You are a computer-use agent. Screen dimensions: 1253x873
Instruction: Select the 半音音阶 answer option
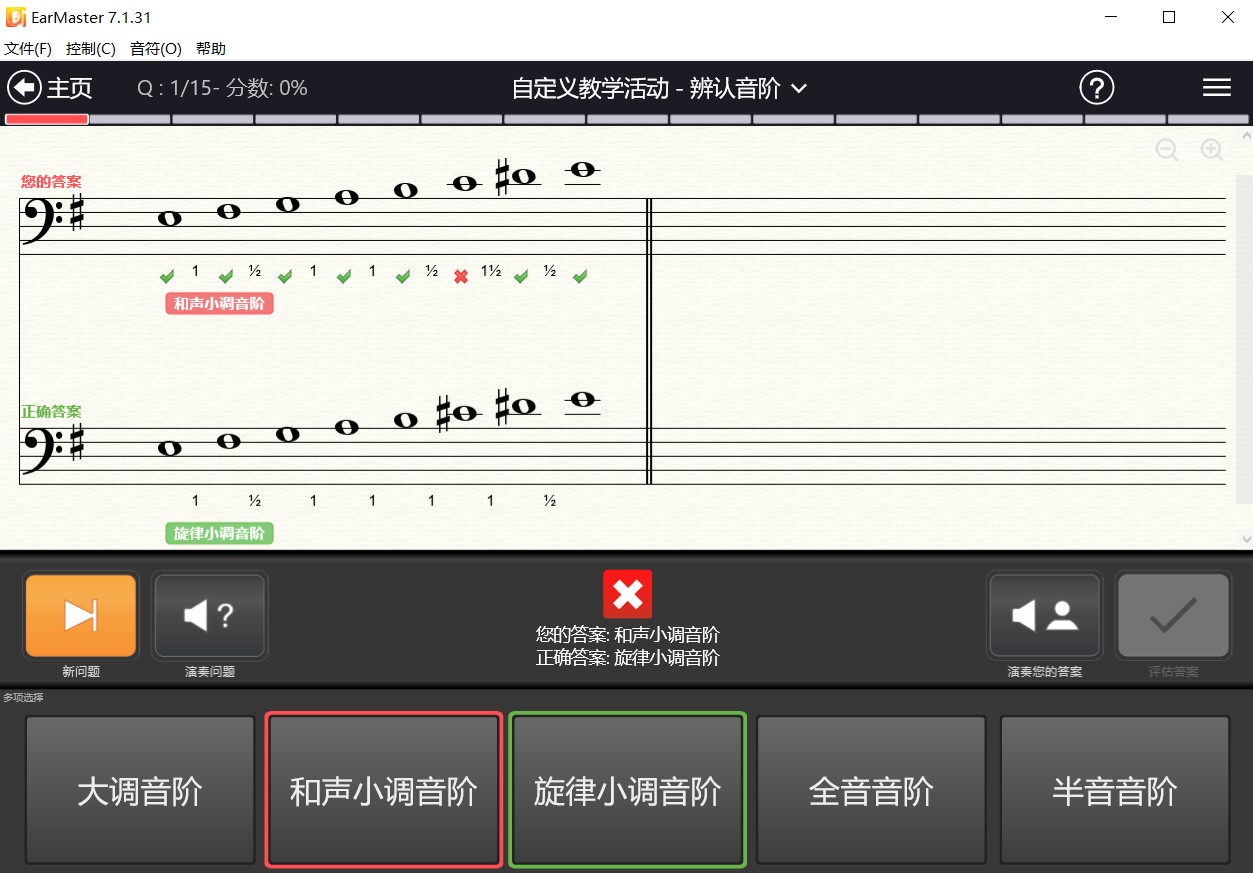point(1114,790)
